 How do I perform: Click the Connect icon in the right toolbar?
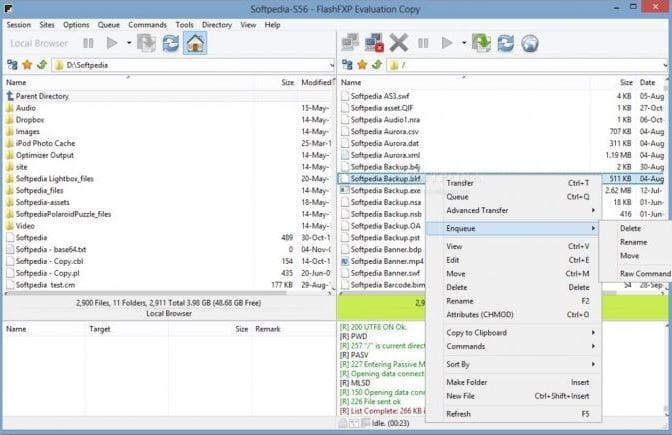pos(349,43)
